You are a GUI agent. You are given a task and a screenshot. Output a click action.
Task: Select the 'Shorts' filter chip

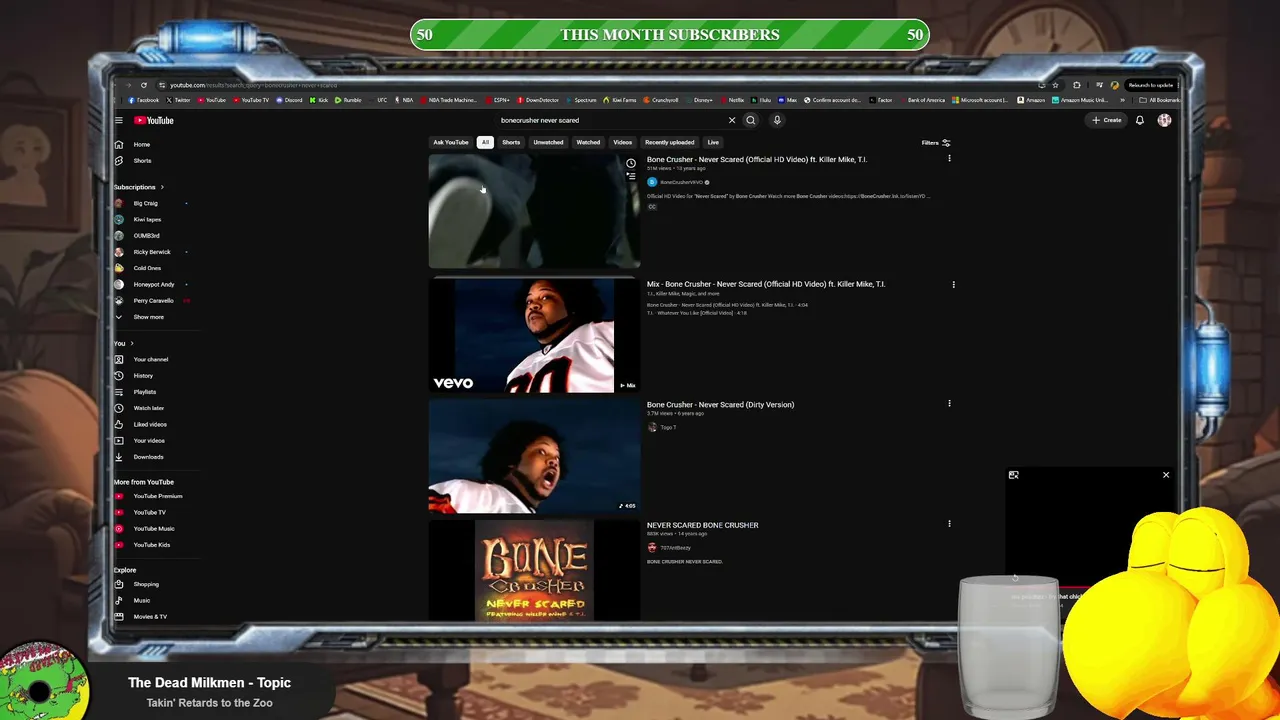(x=511, y=142)
